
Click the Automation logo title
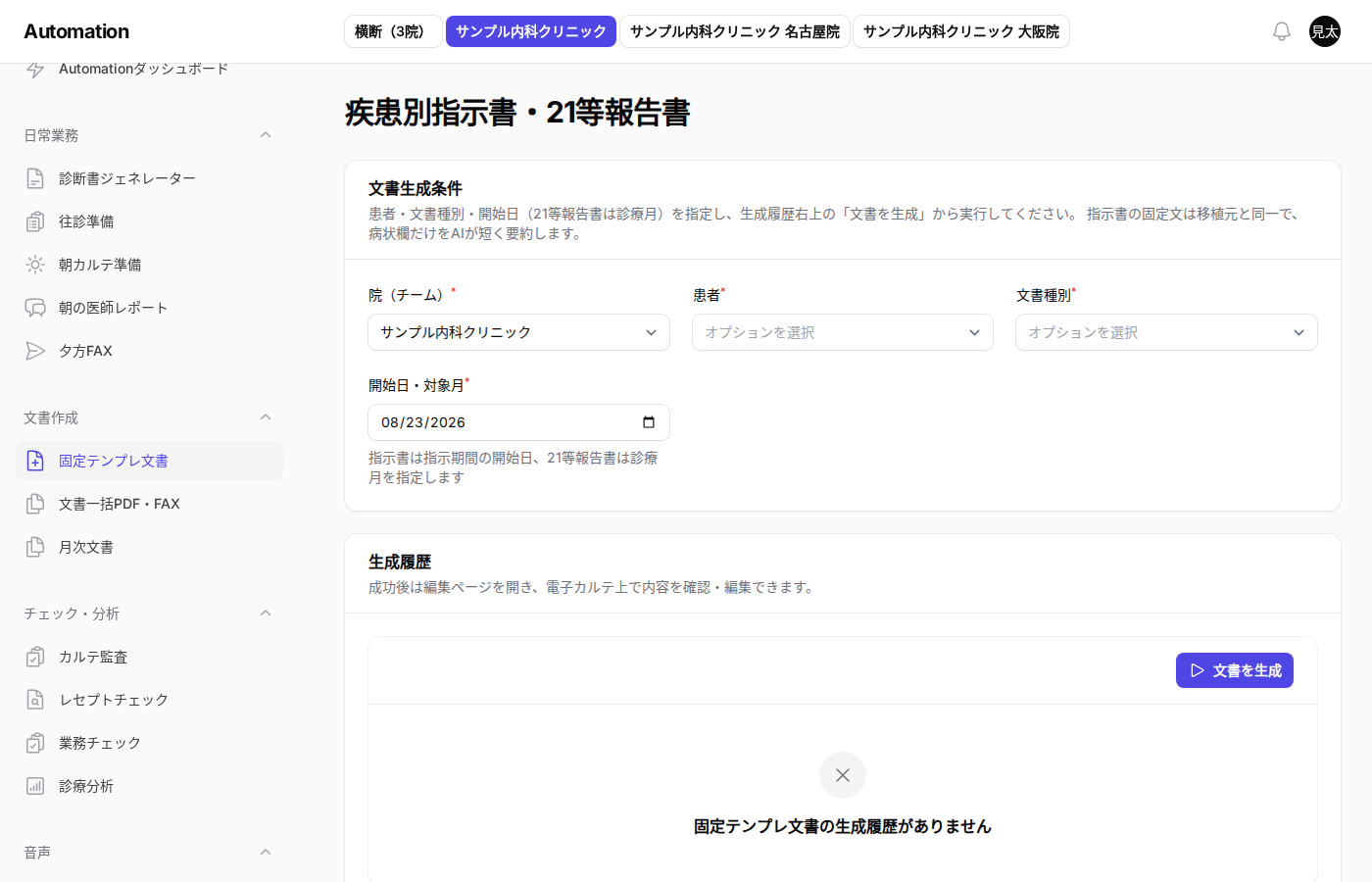pyautogui.click(x=76, y=31)
